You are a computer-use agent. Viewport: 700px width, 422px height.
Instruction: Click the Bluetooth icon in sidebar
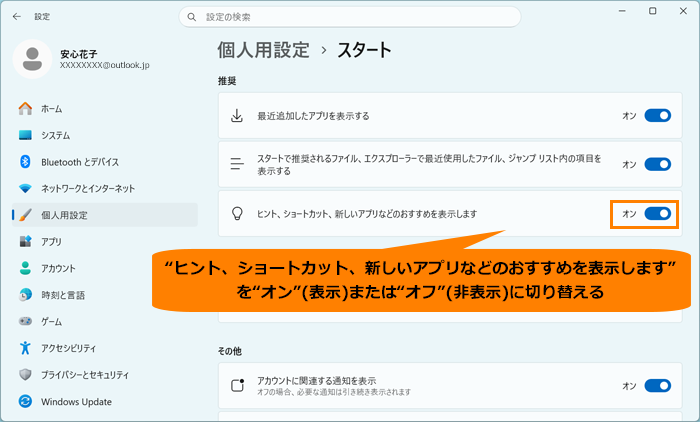25,162
